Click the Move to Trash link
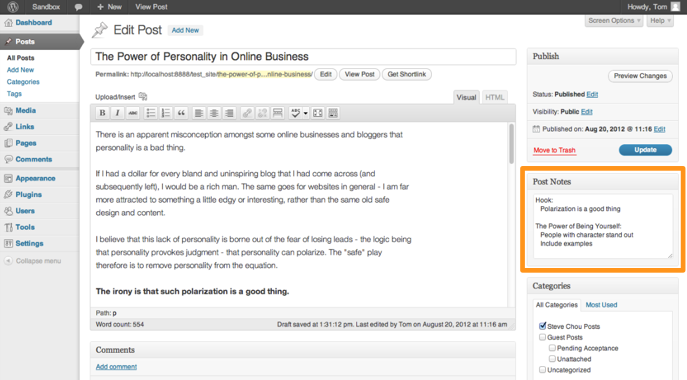Screen dimensions: 687x380 click(554, 150)
